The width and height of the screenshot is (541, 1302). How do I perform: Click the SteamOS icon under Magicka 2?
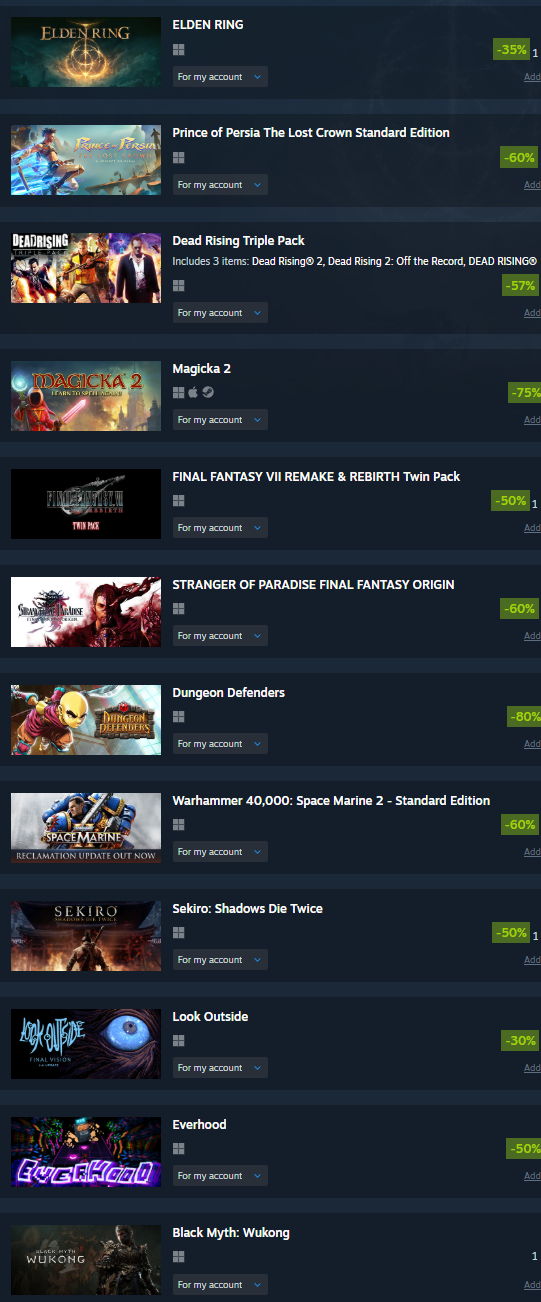[x=207, y=393]
